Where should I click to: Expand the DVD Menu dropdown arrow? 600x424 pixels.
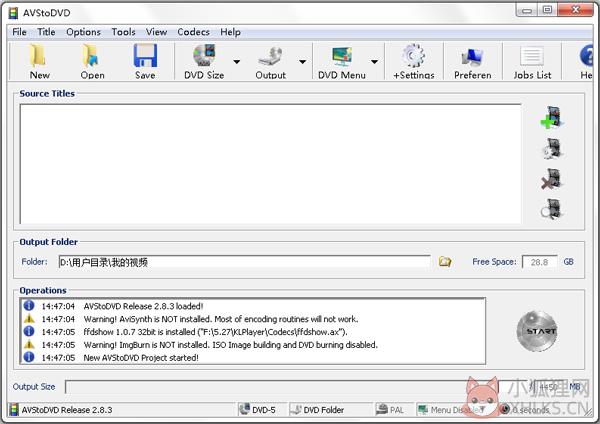375,61
